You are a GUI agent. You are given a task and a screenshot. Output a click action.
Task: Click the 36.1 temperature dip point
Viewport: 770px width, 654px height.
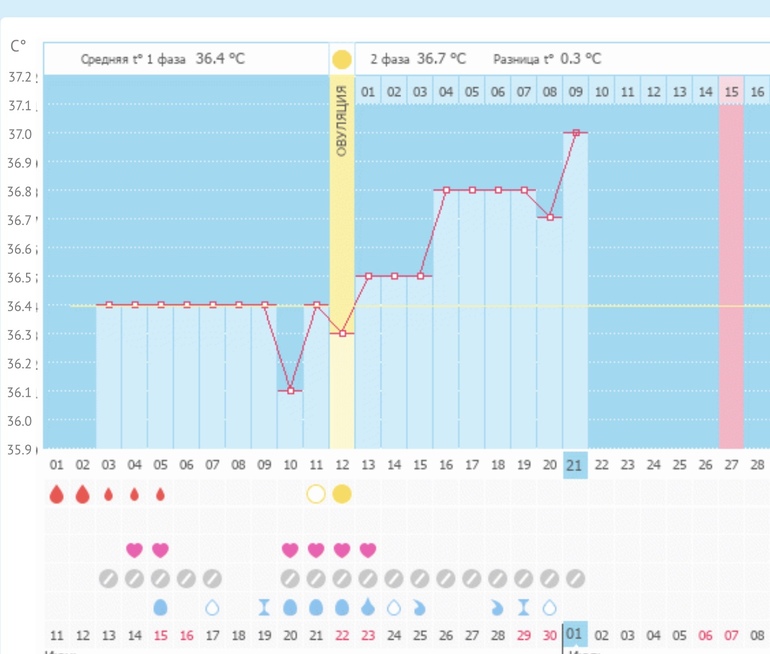[290, 390]
